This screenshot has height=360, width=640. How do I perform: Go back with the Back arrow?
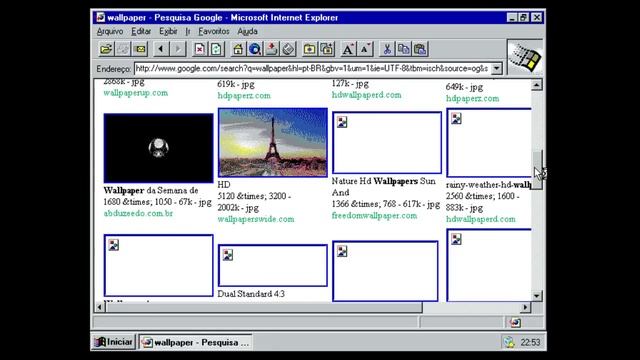pos(161,49)
